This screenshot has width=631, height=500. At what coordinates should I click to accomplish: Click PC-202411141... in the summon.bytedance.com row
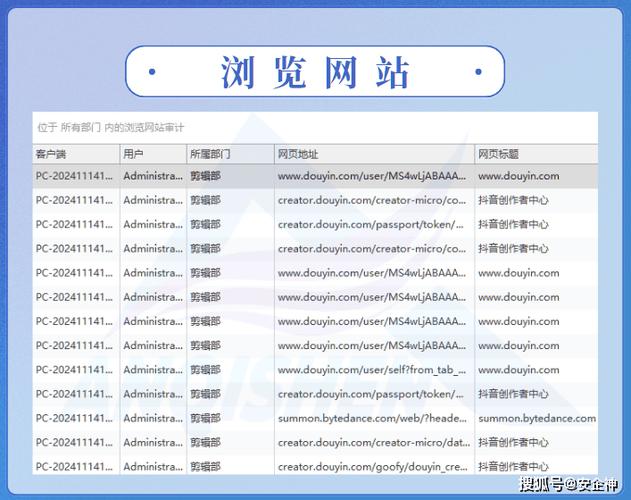74,419
